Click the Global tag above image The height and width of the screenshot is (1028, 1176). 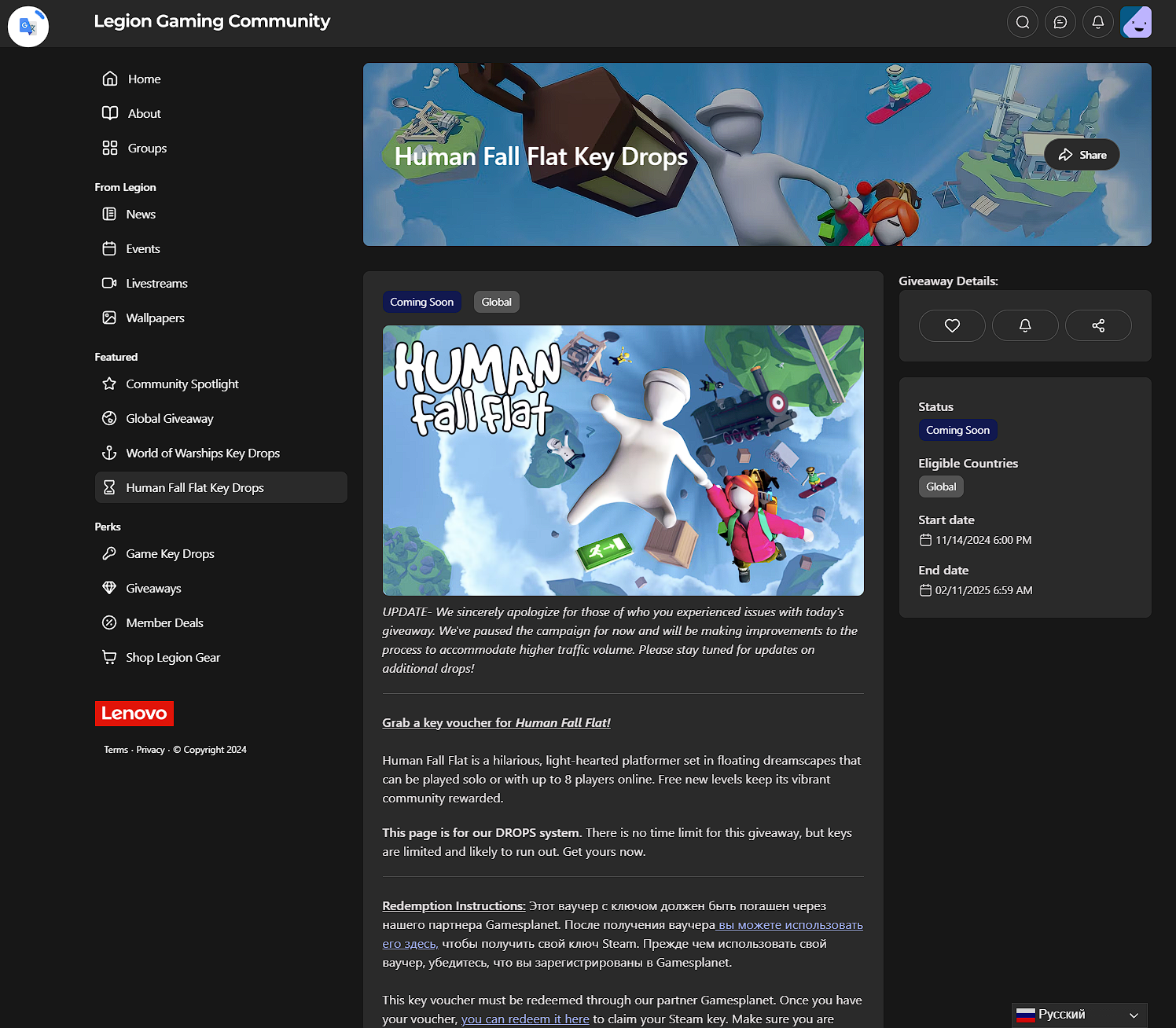(x=497, y=302)
